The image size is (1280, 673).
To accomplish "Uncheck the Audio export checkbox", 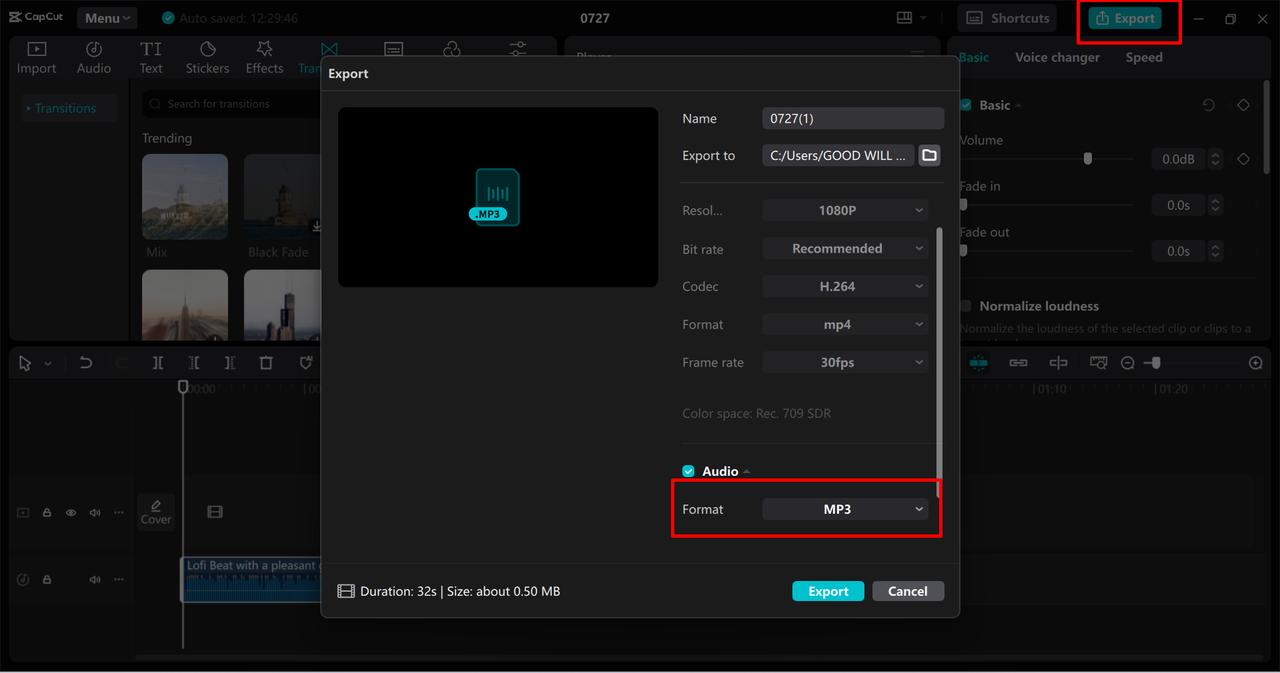I will click(688, 471).
